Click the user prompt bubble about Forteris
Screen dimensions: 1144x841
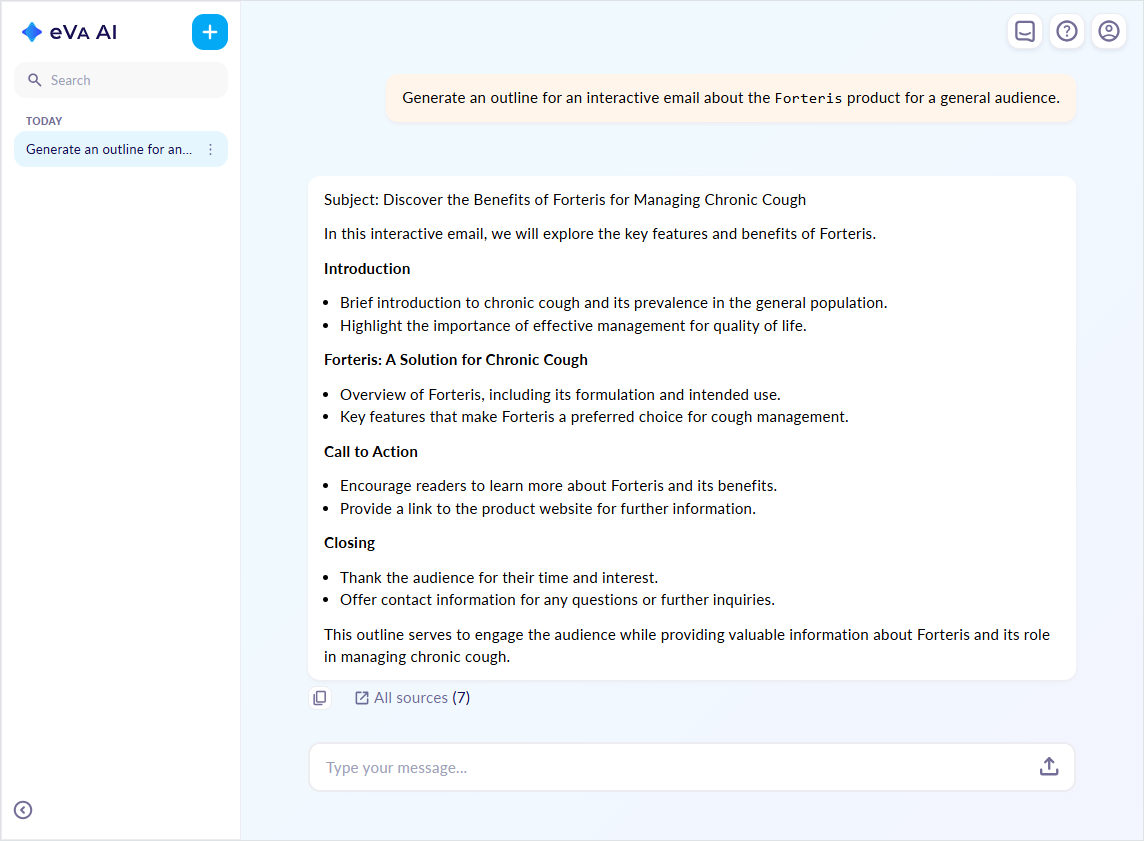[730, 98]
